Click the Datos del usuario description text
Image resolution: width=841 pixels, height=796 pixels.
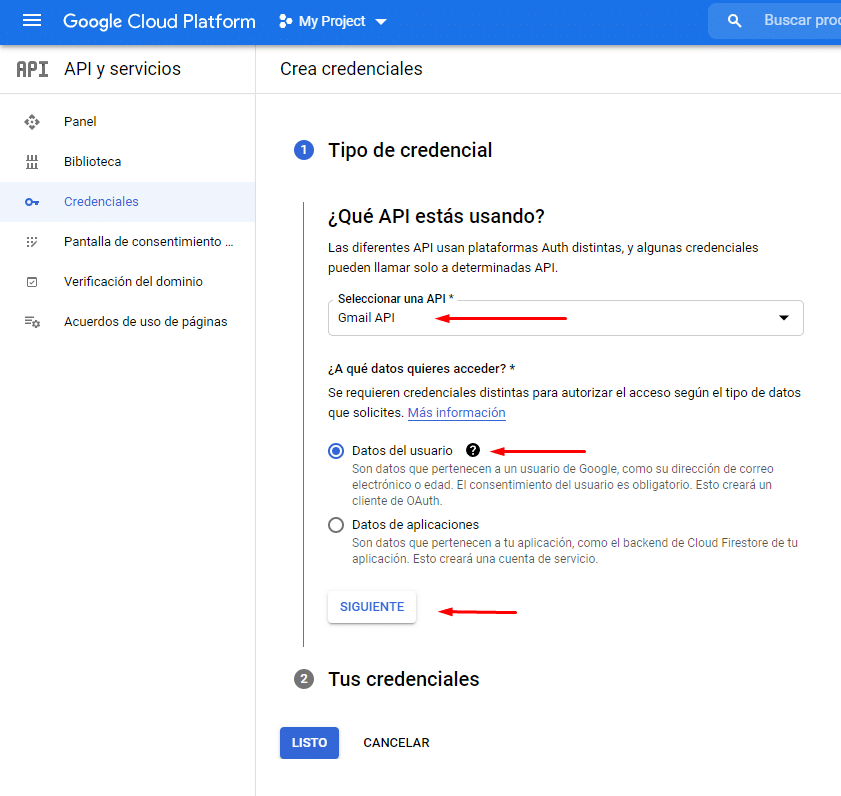tap(563, 485)
